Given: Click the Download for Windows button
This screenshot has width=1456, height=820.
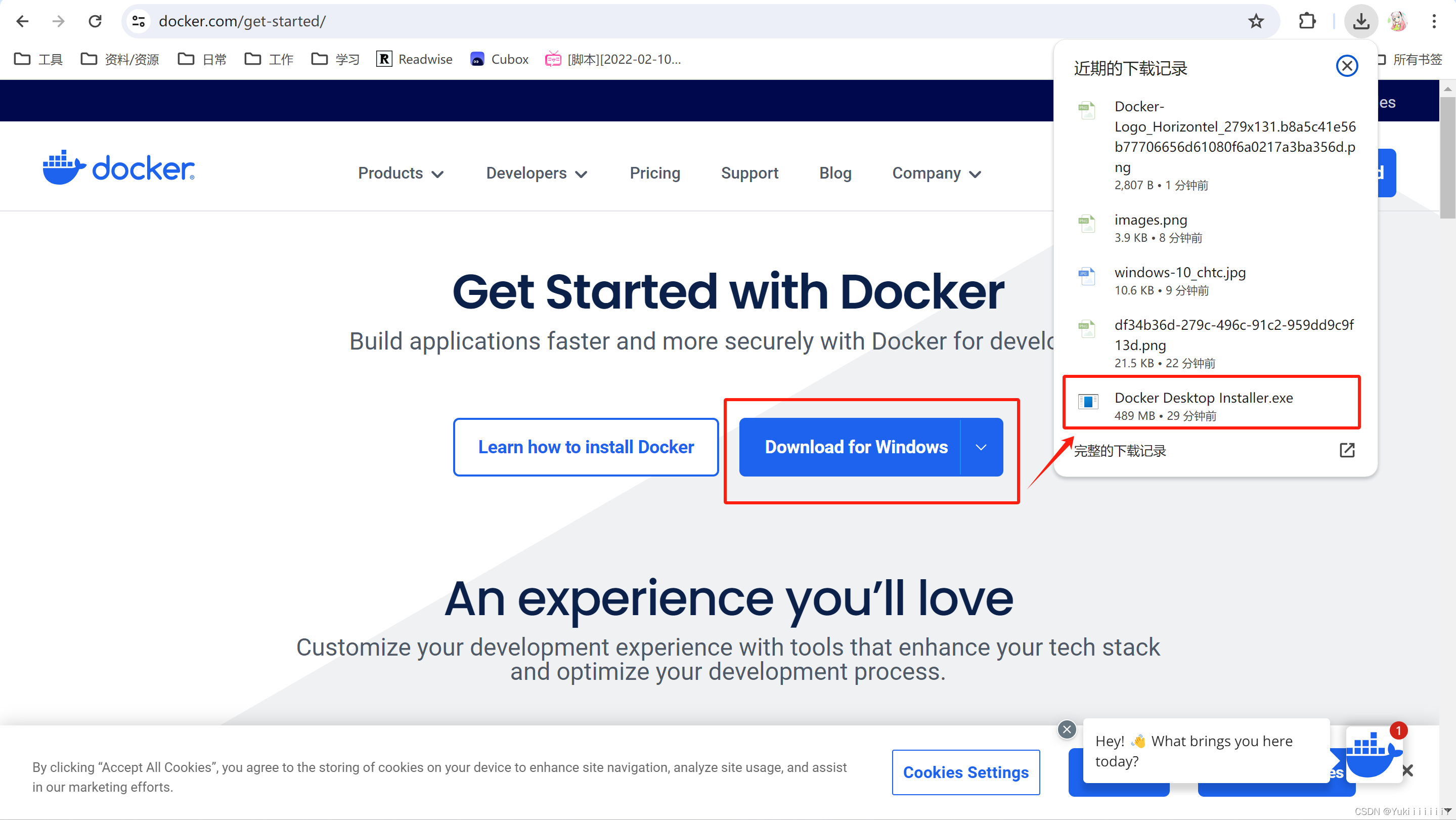Looking at the screenshot, I should tap(850, 447).
